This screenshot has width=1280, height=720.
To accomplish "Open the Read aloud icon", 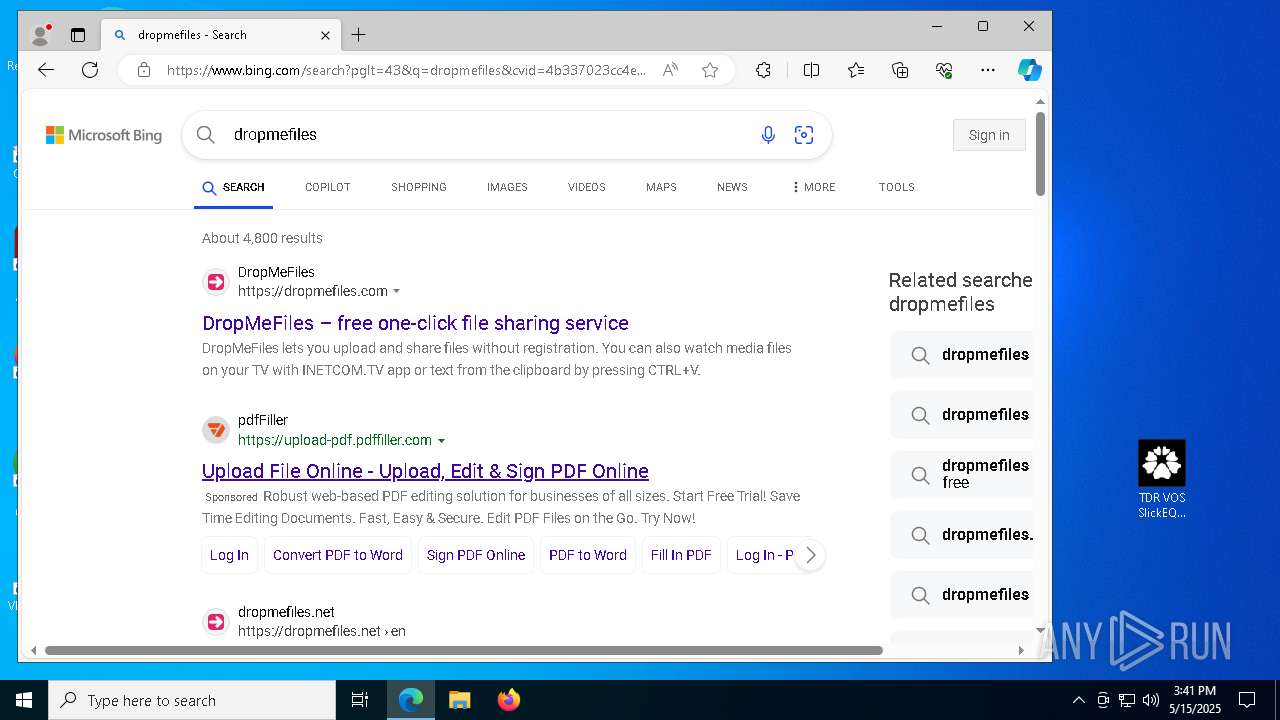I will coord(670,70).
